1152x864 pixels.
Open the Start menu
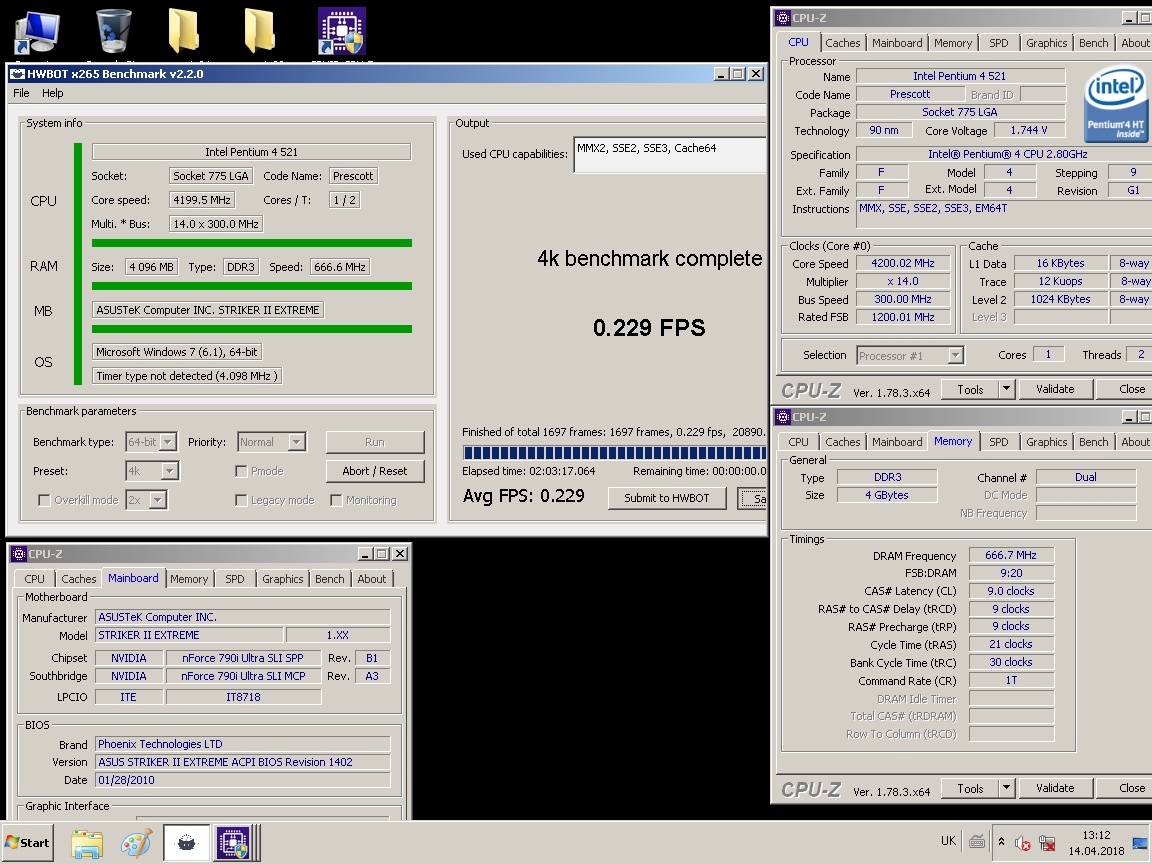pos(29,843)
